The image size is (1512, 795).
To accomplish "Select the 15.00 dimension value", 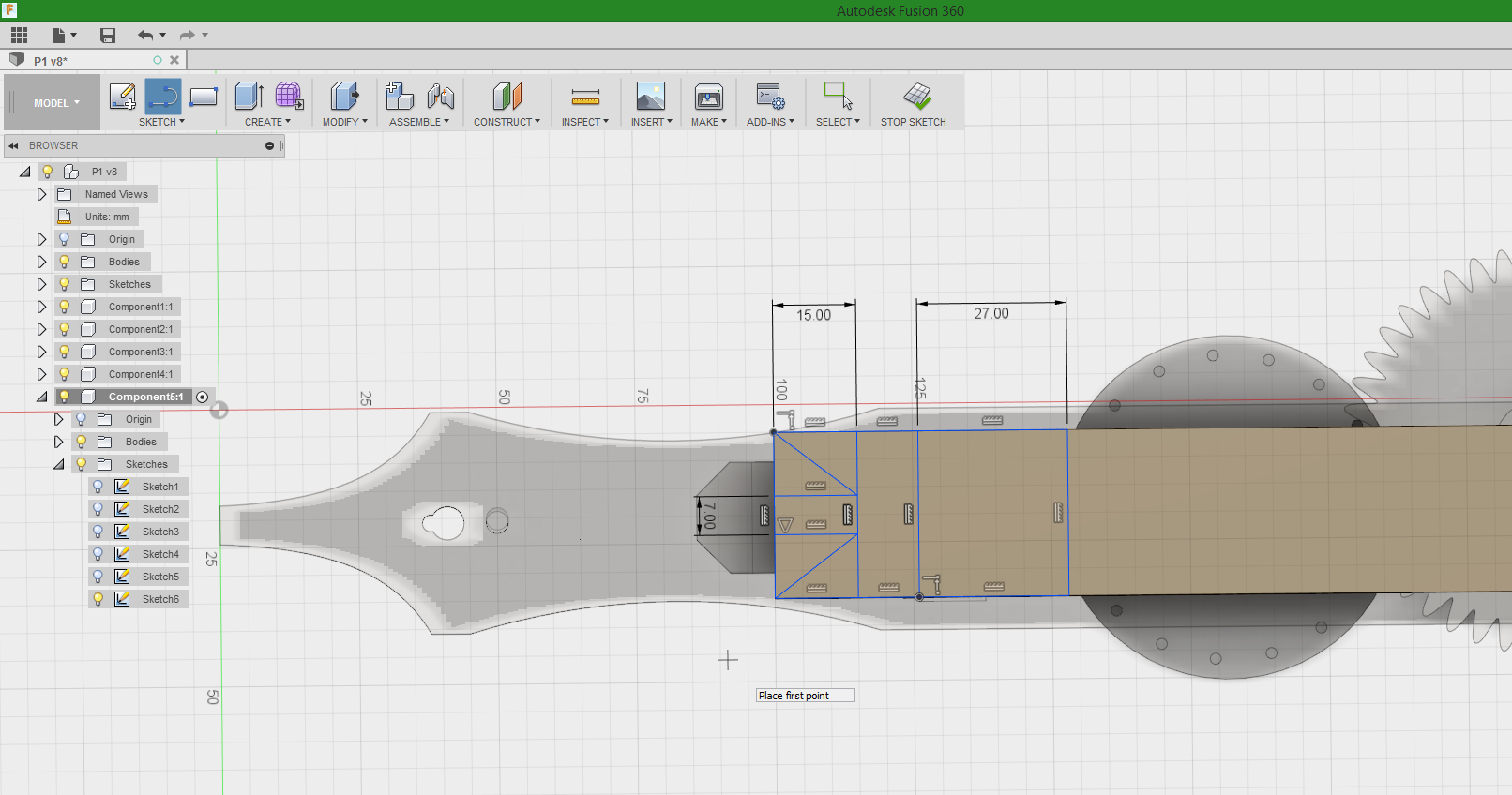I will tap(813, 315).
